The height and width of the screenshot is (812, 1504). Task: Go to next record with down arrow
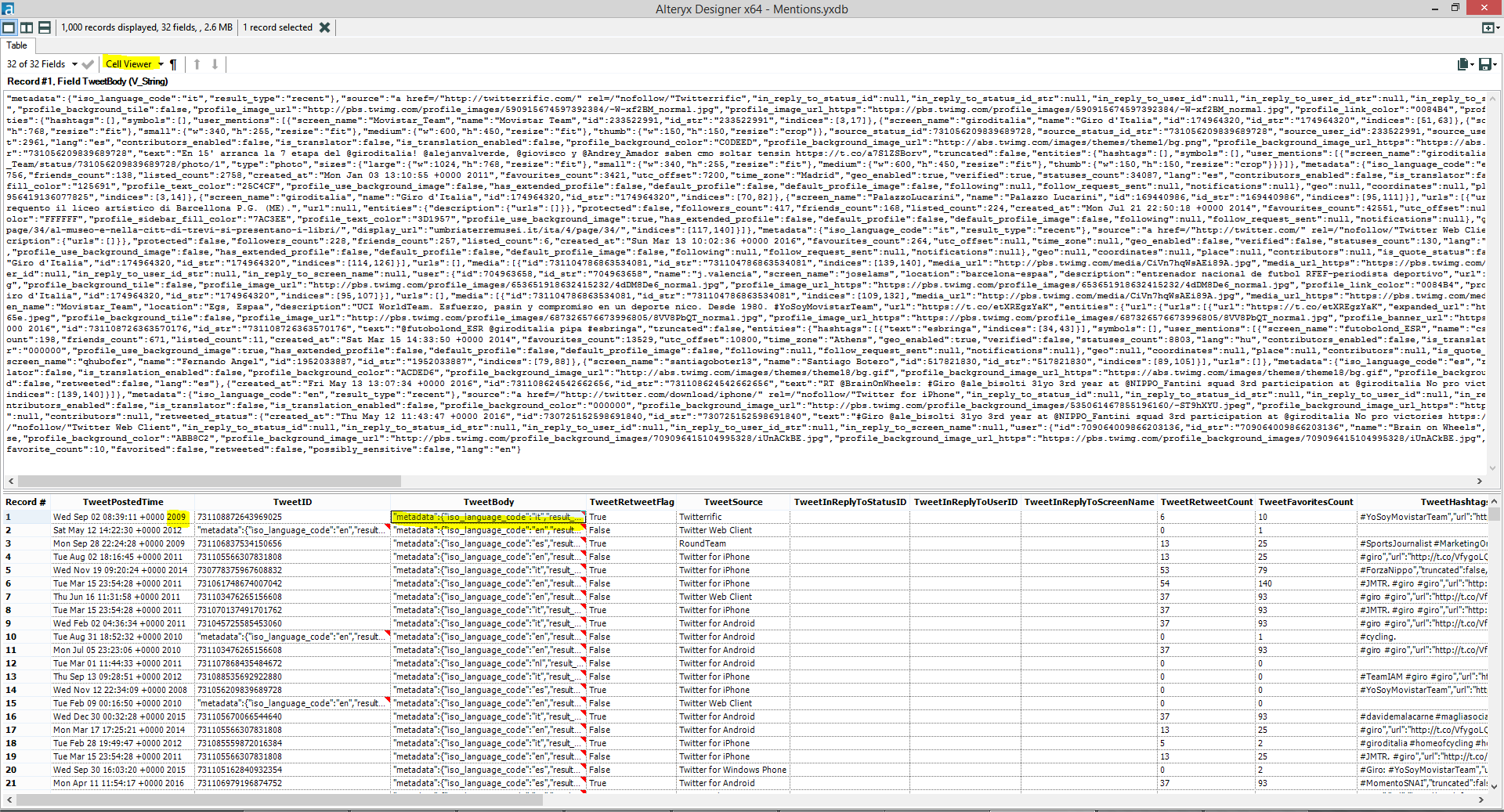[215, 64]
